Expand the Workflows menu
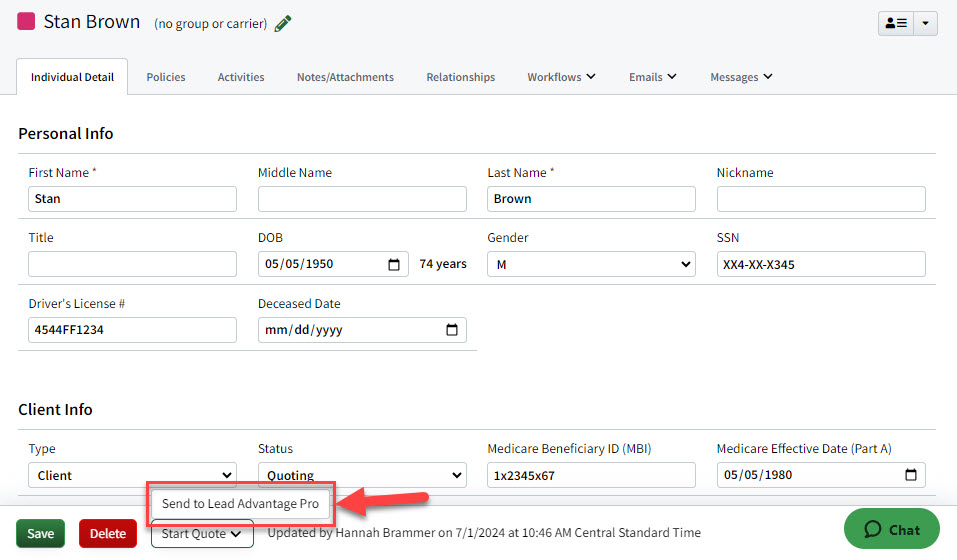Image resolution: width=957 pixels, height=560 pixels. pyautogui.click(x=562, y=77)
